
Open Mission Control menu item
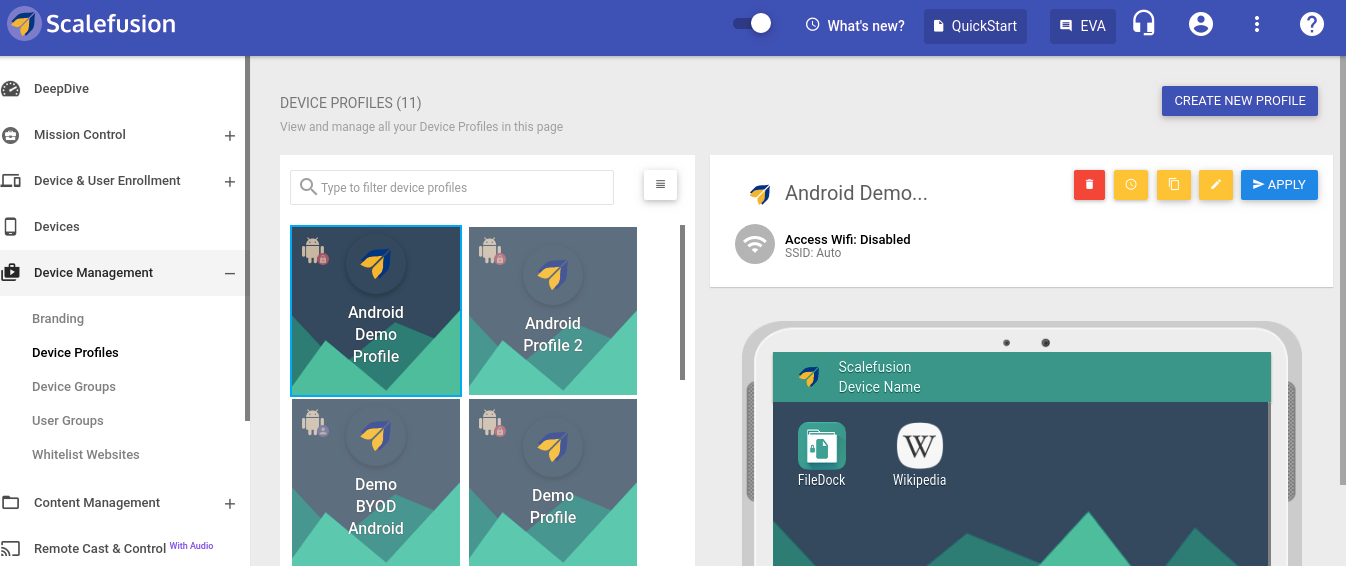tap(80, 135)
